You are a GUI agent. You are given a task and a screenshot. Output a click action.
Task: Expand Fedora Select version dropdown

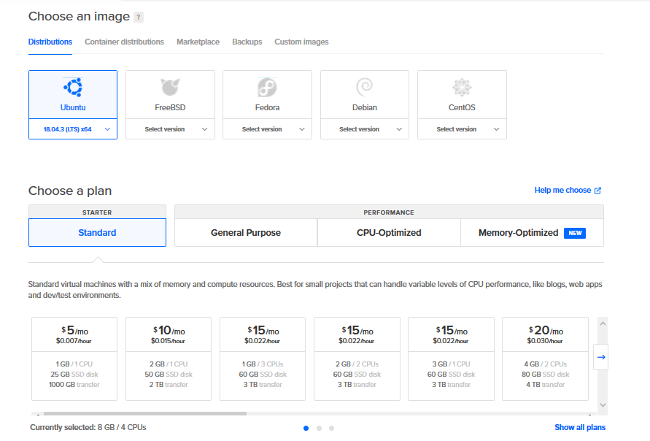click(x=267, y=129)
